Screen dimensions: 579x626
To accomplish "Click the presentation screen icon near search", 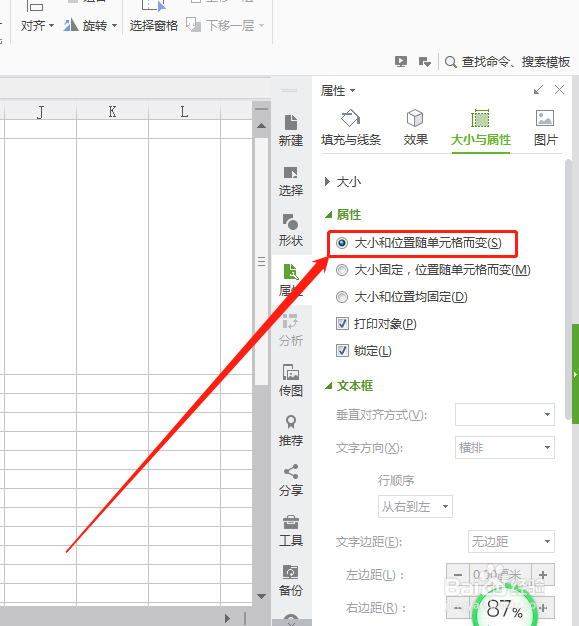I will coord(401,61).
